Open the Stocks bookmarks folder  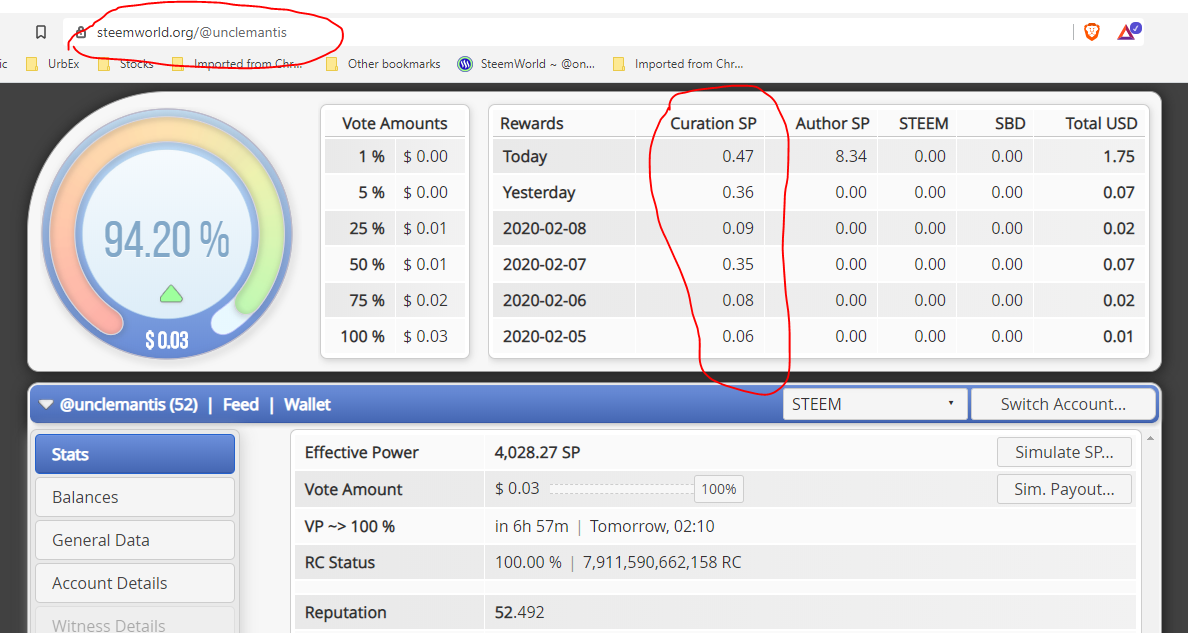tap(126, 64)
